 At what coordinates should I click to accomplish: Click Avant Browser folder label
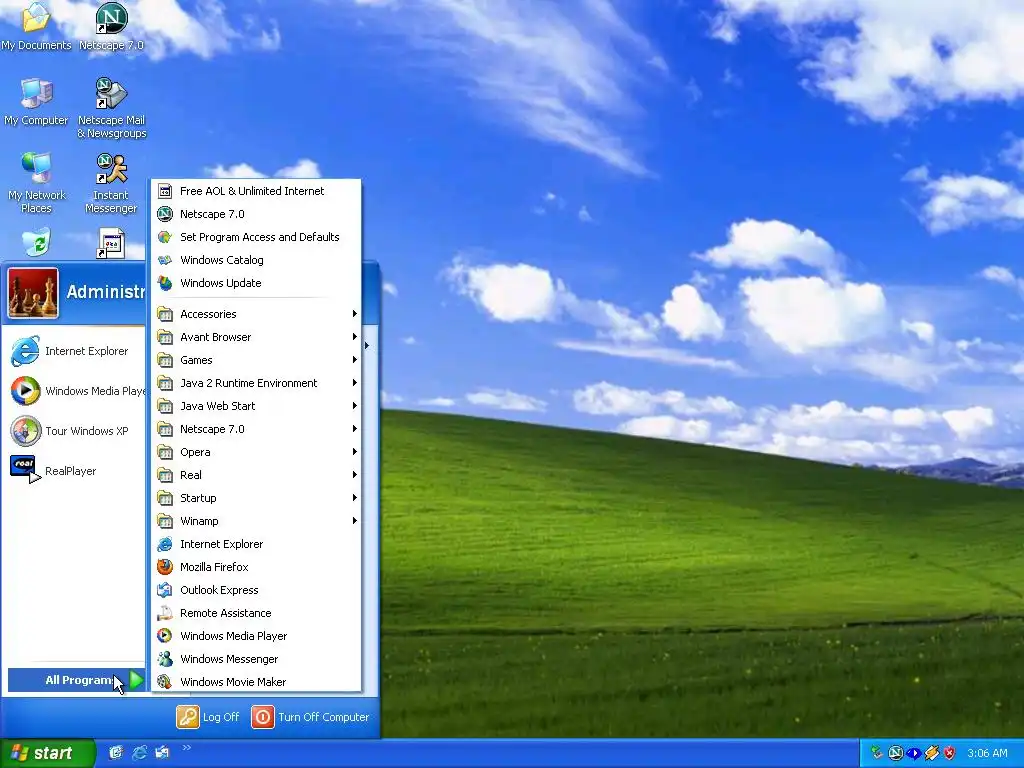pyautogui.click(x=216, y=338)
